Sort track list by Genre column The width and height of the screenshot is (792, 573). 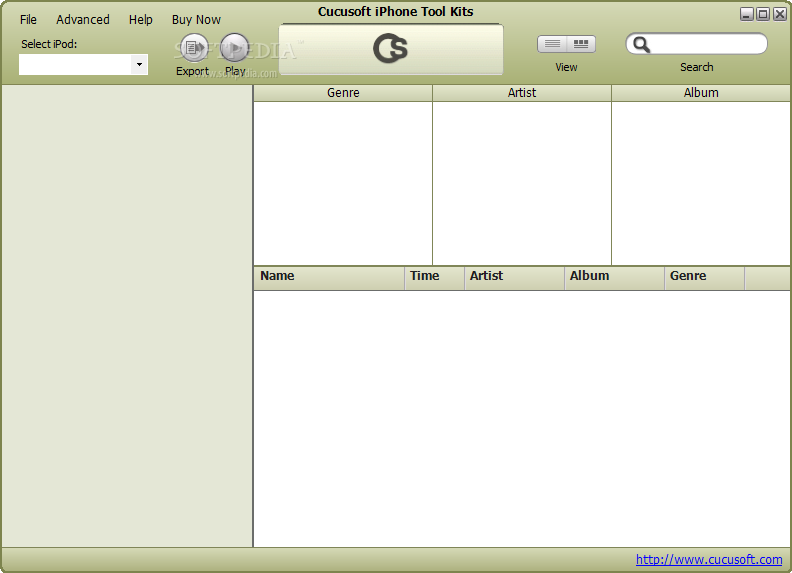[x=705, y=277]
